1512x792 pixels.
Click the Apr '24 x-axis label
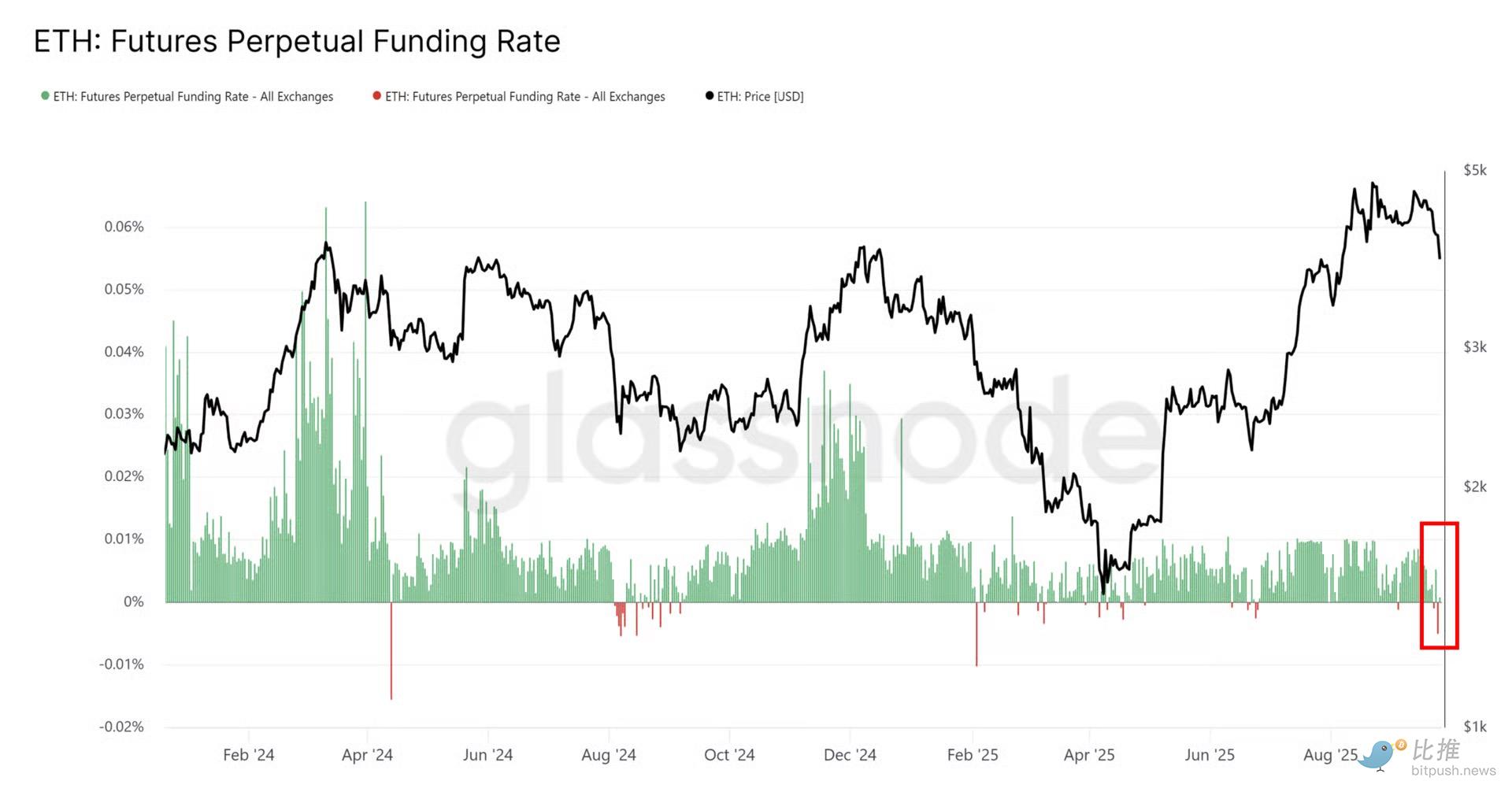[x=367, y=755]
